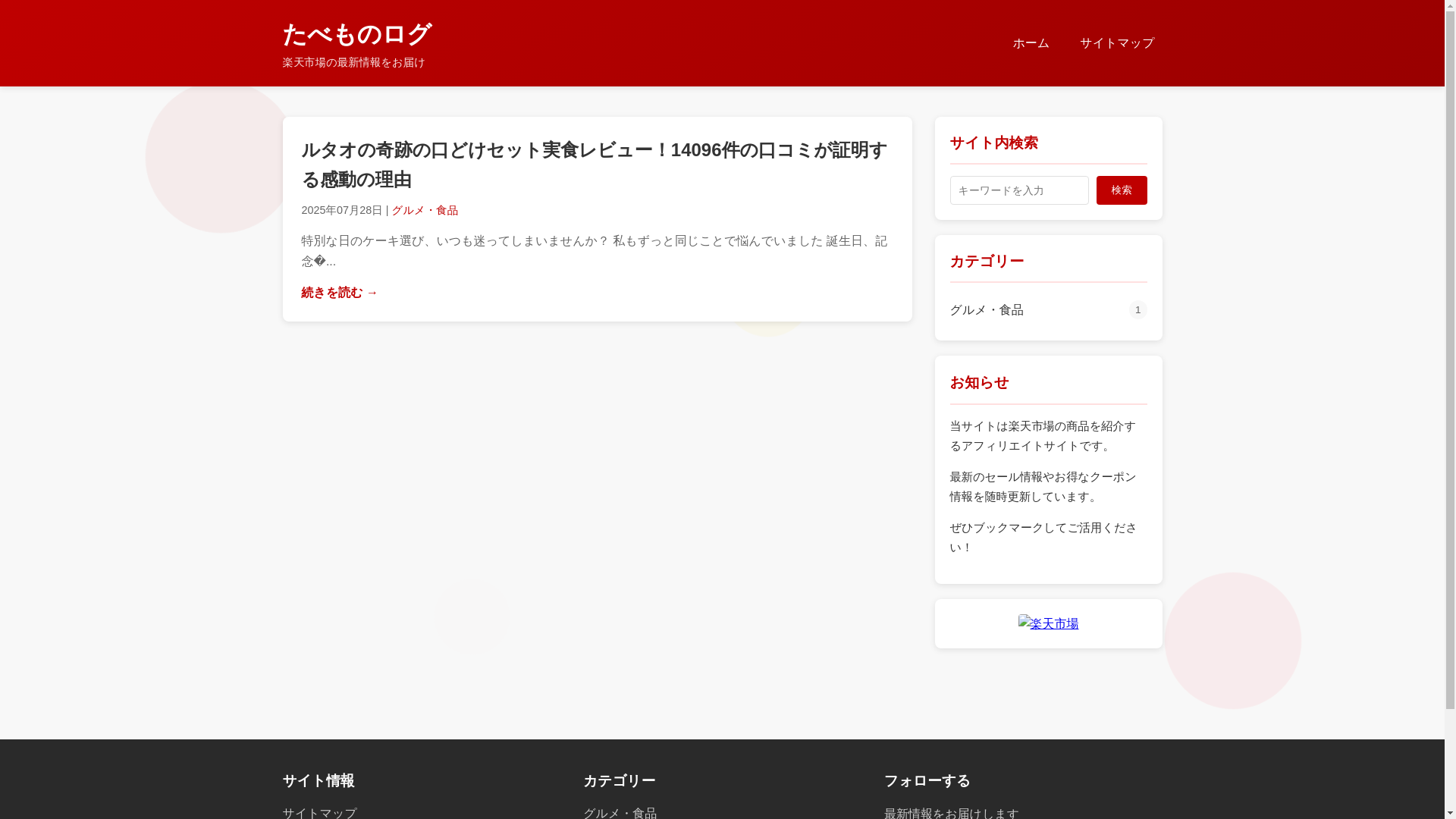Open サイトマップ link in the footer
The width and height of the screenshot is (1456, 819).
tap(319, 812)
